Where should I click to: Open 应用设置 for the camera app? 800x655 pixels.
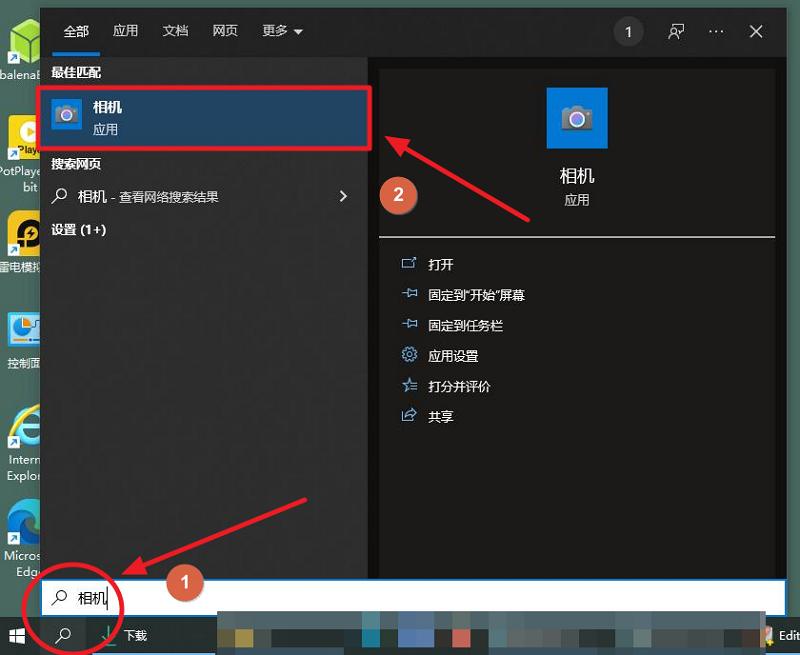click(453, 356)
